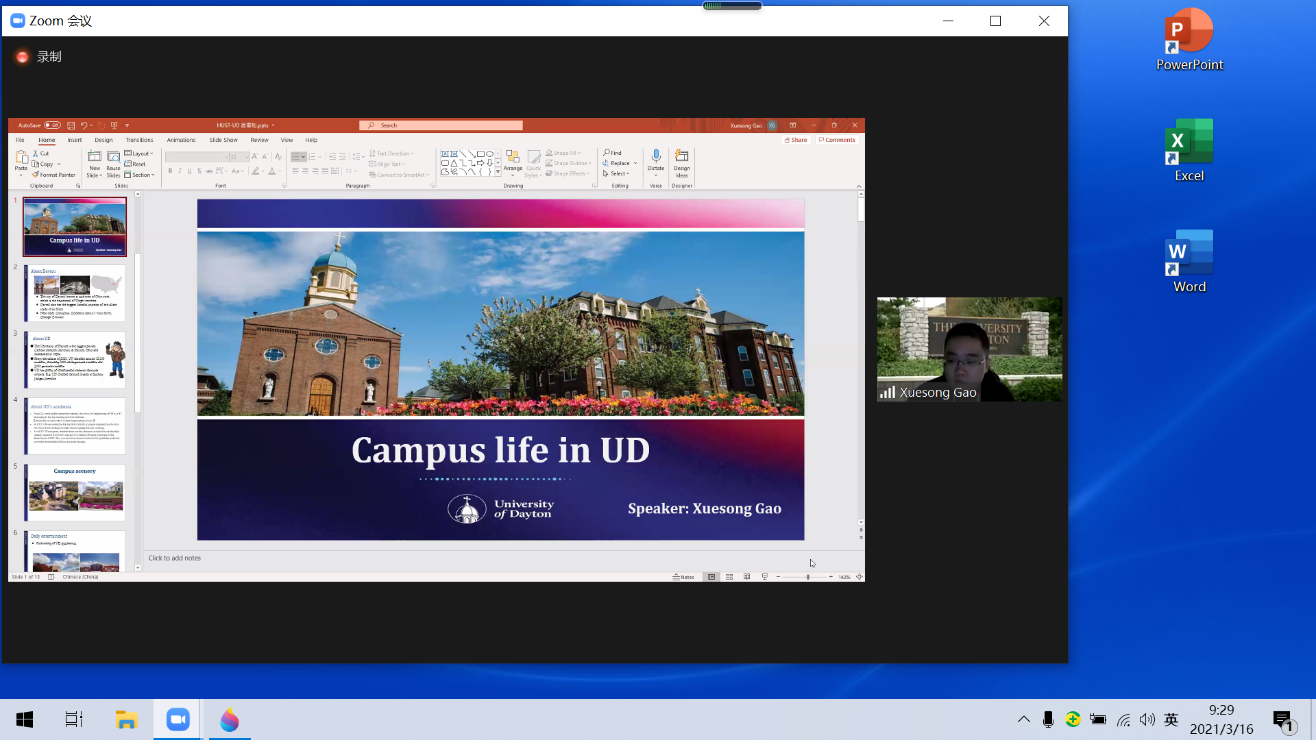Image resolution: width=1316 pixels, height=740 pixels.
Task: Switch to Normal view status bar icon
Action: pyautogui.click(x=711, y=577)
